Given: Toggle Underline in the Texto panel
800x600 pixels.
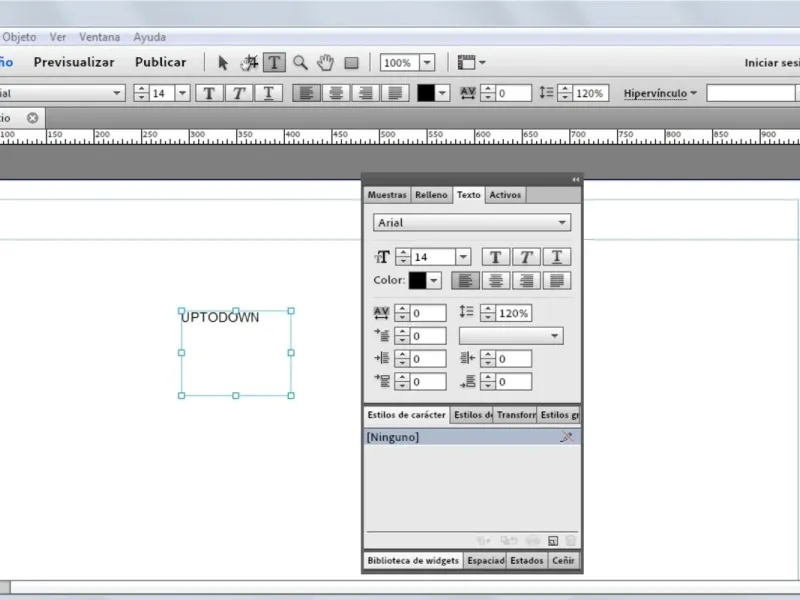Looking at the screenshot, I should 557,257.
